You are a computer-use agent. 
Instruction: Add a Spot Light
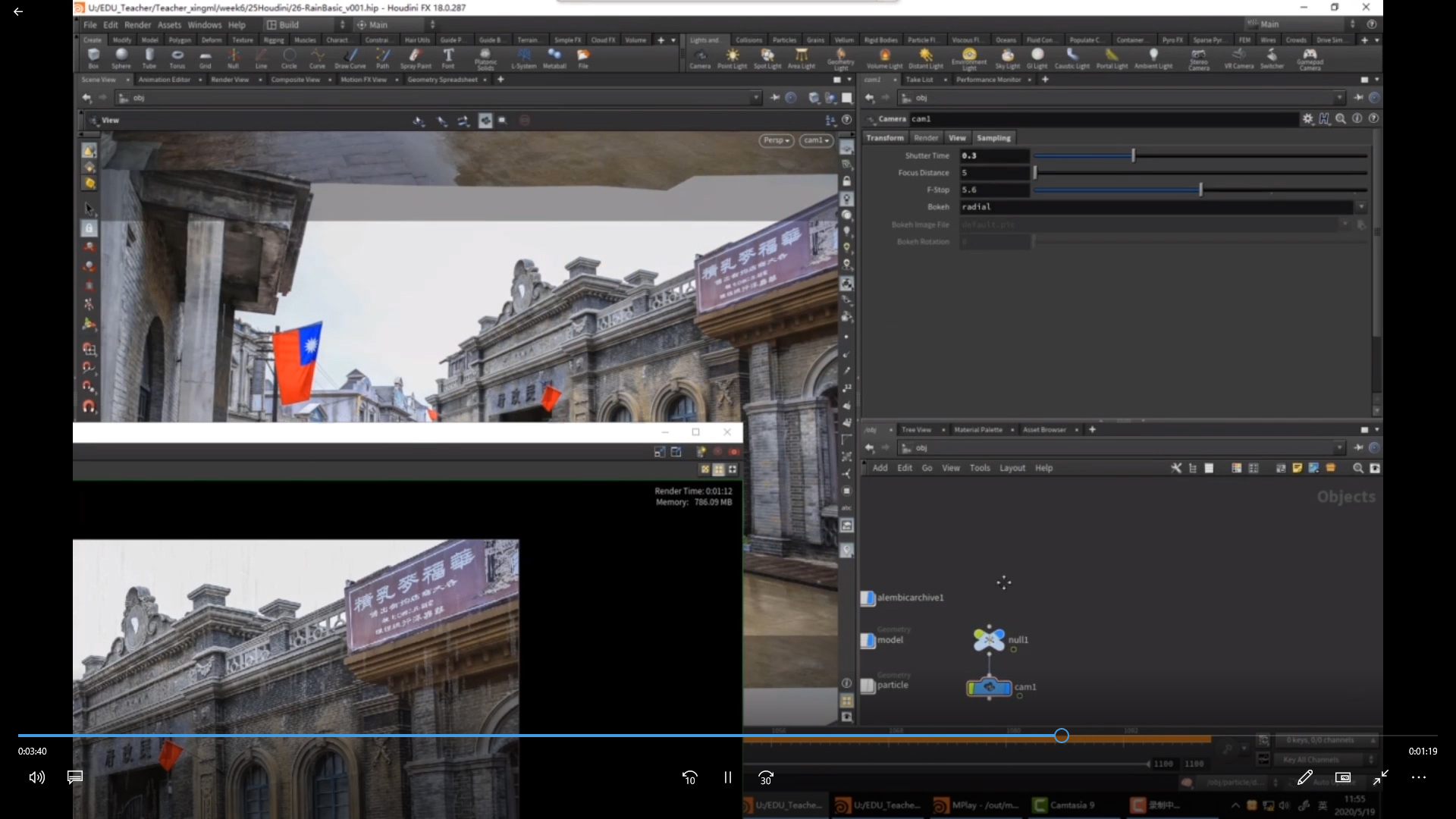click(767, 58)
